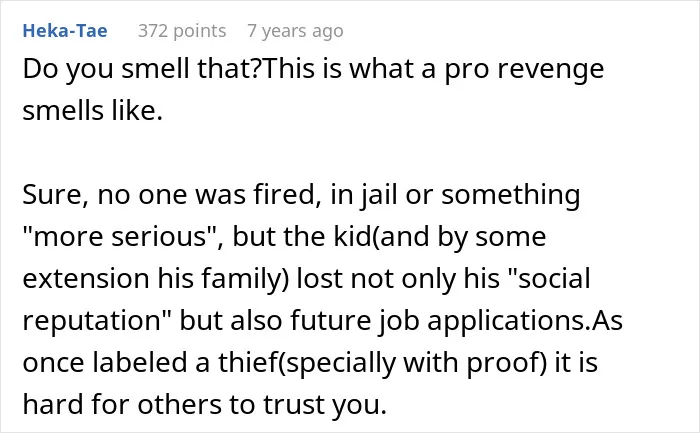Image resolution: width=700 pixels, height=433 pixels.
Task: Click the words 'in jail or something'
Action: tap(455, 195)
